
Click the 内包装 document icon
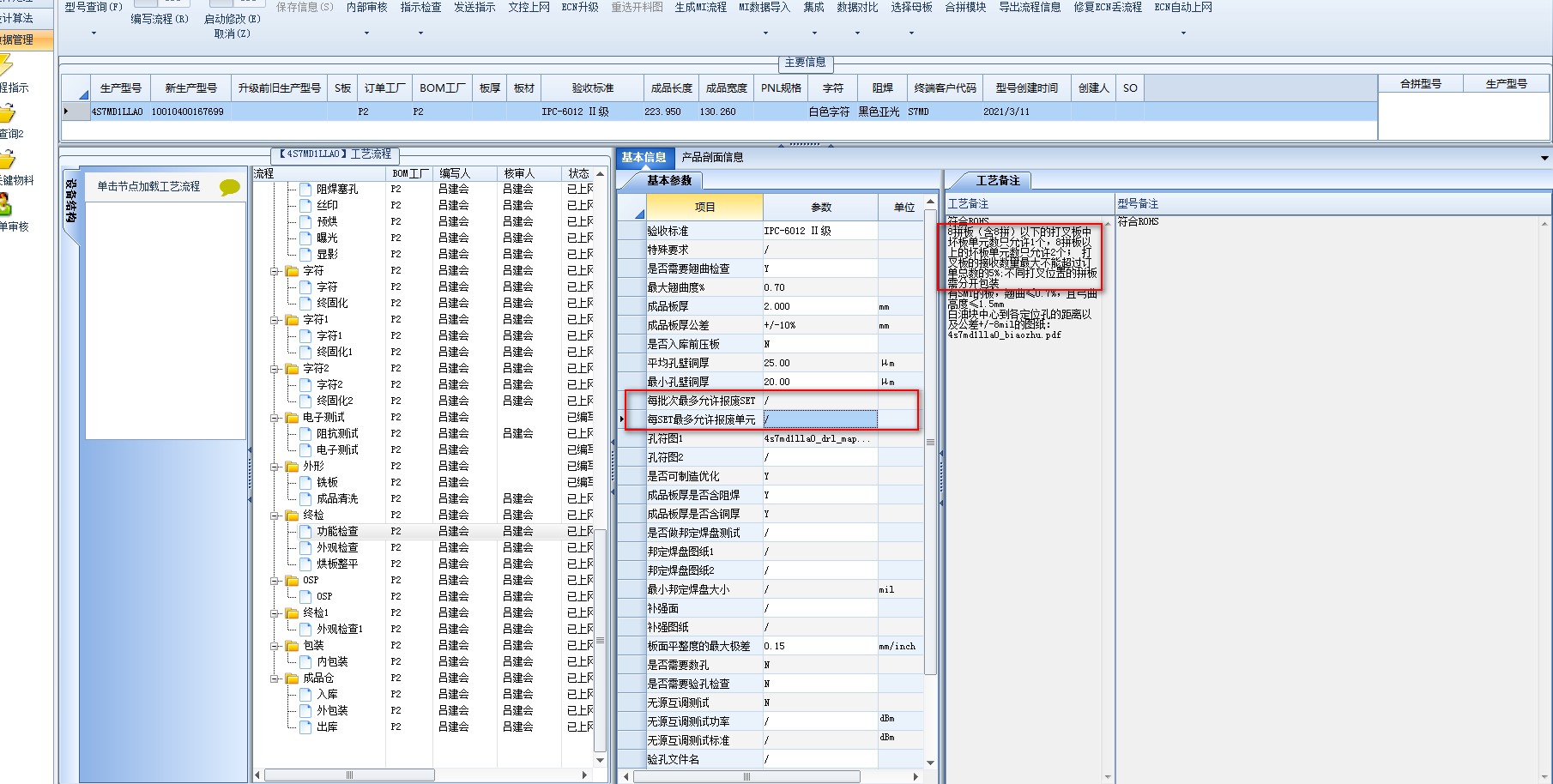305,662
